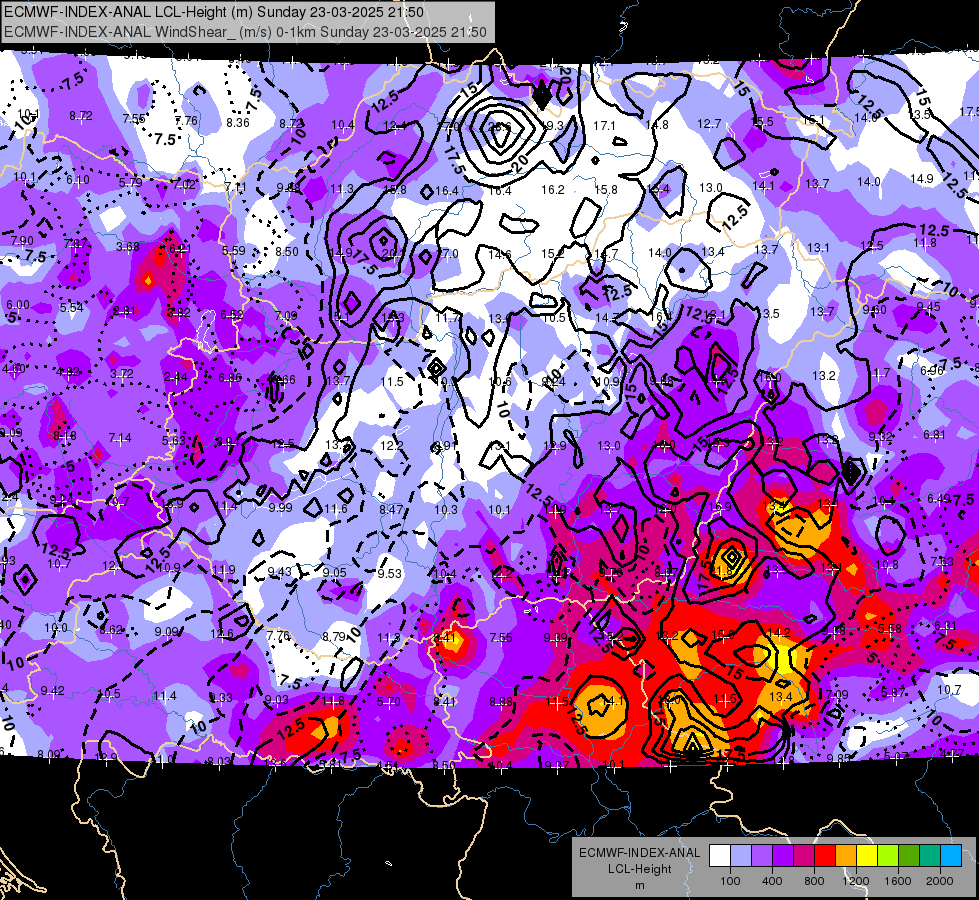Click the WindShear 0-1km title line
The width and height of the screenshot is (979, 900).
click(x=245, y=32)
